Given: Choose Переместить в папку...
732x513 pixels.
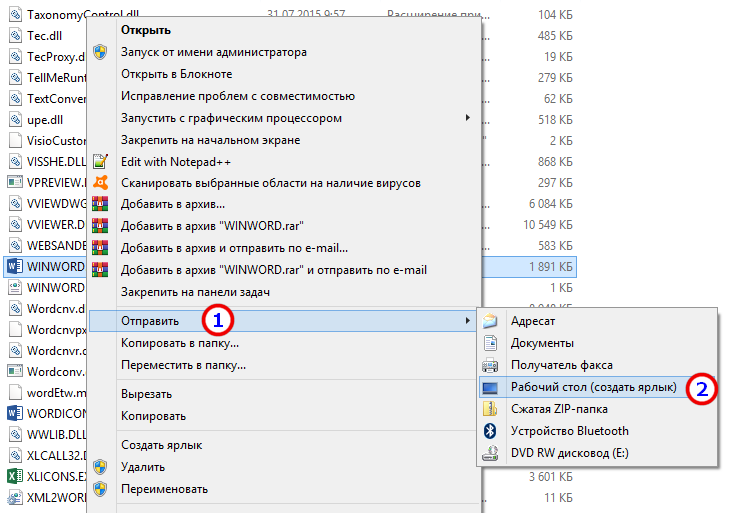Looking at the screenshot, I should click(183, 365).
